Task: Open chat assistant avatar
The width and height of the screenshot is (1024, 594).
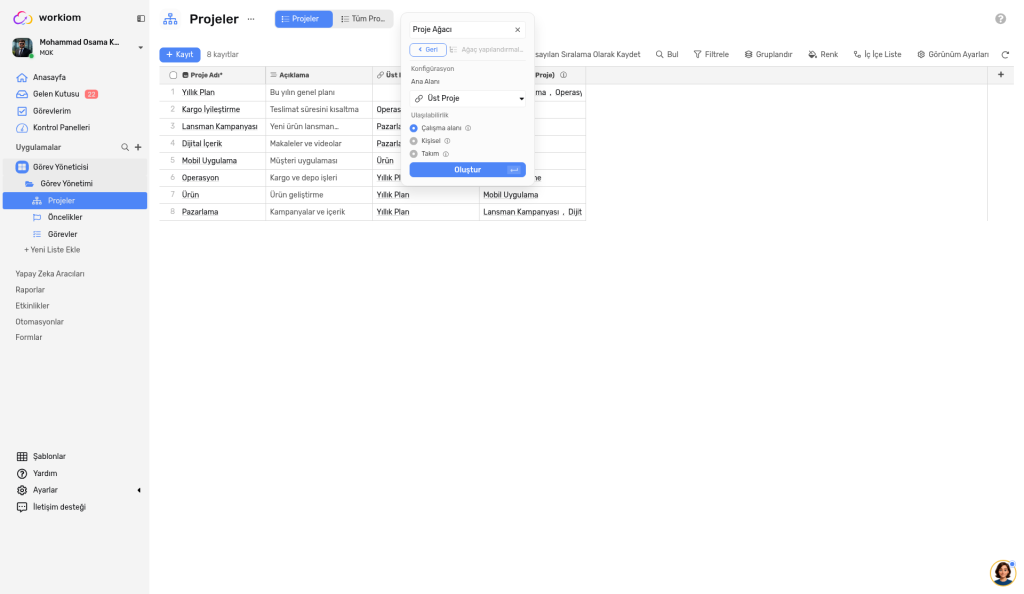Action: click(x=1002, y=572)
